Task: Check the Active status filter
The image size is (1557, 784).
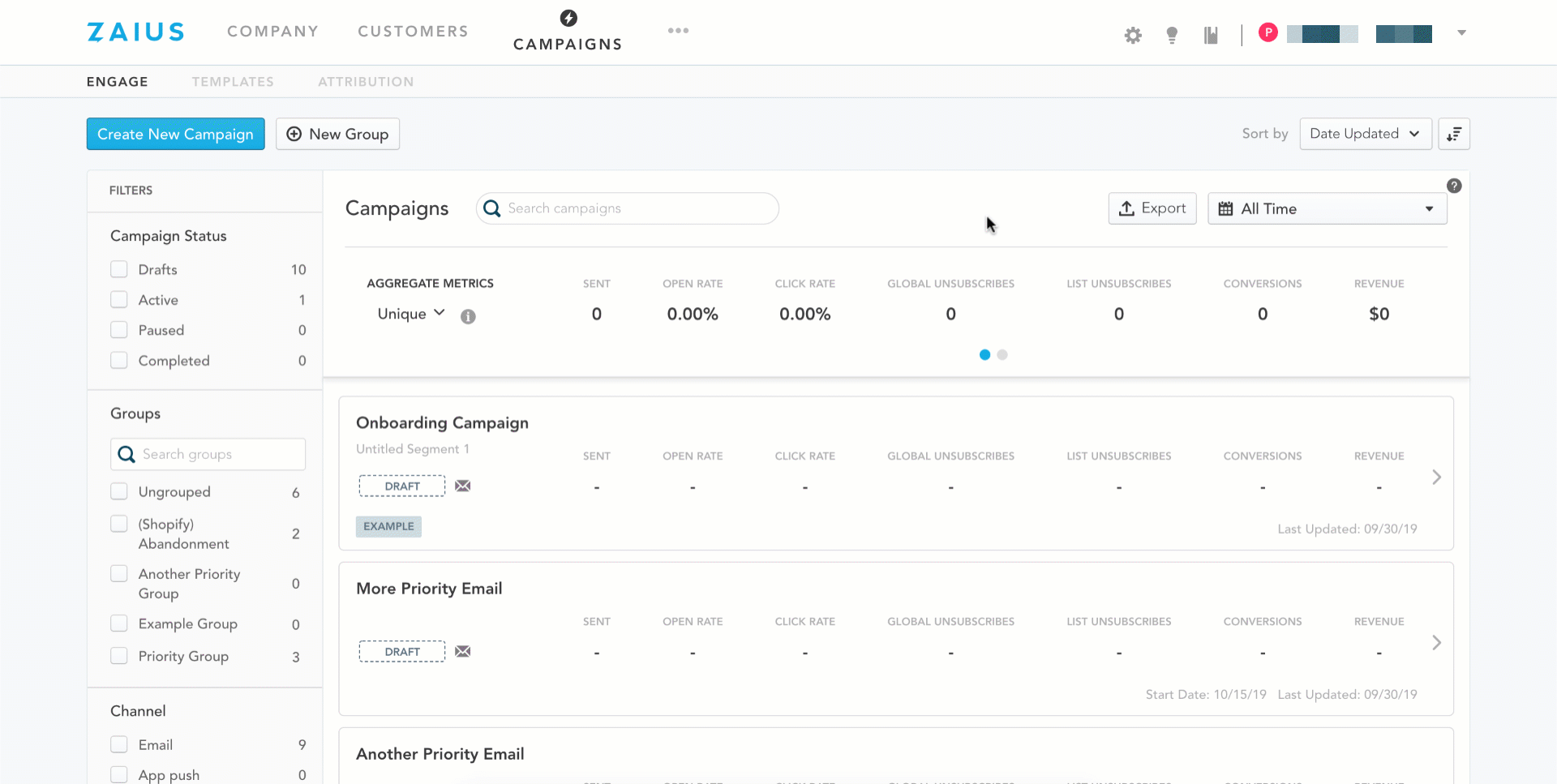Action: pos(119,299)
